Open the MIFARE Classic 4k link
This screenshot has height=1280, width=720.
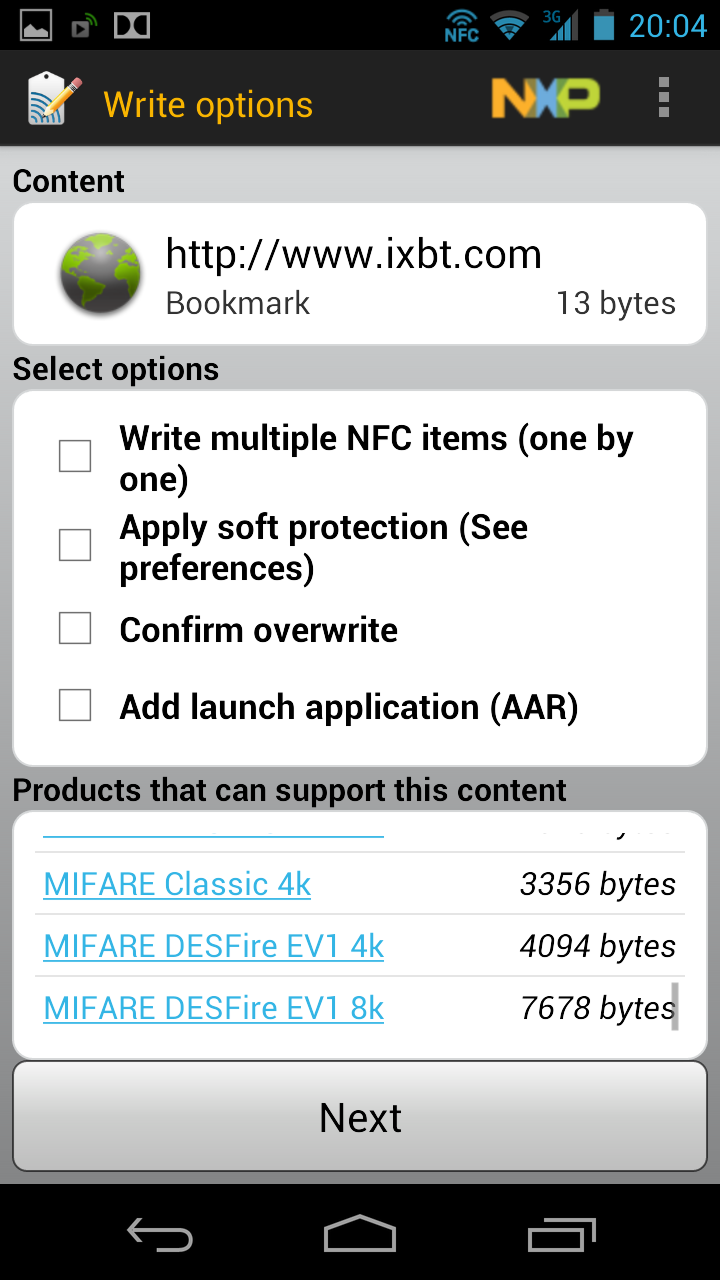coord(178,884)
